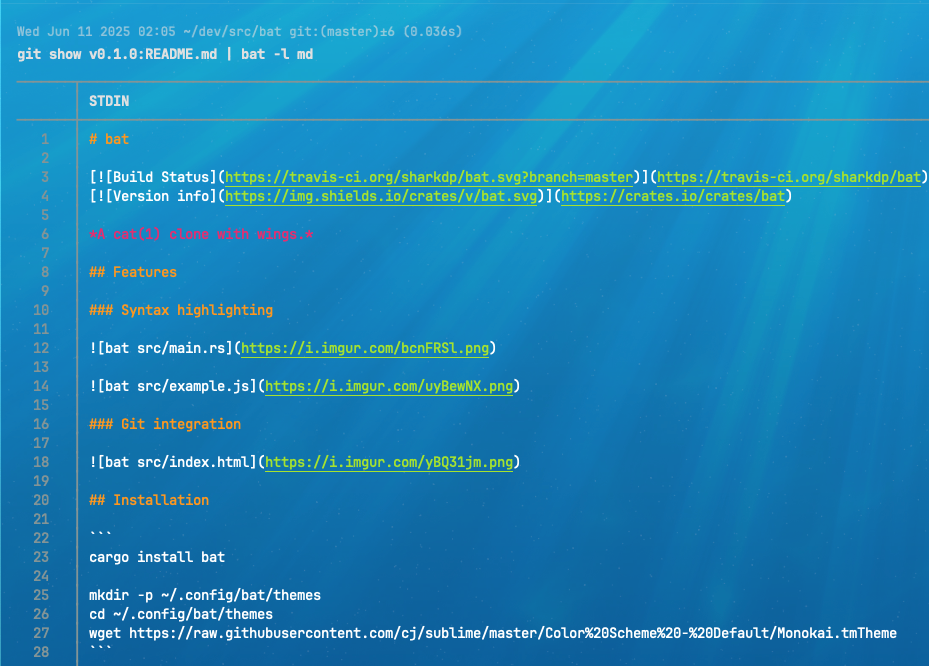The image size is (929, 666).
Task: Click the 'bat -l md' part of command
Action: click(x=277, y=54)
